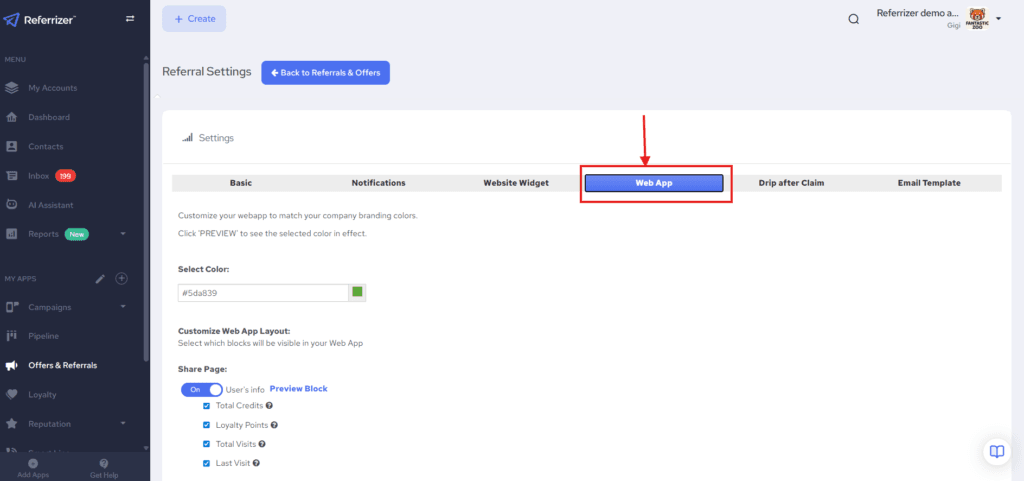Click Back to Referrals & Offers button

pos(326,73)
